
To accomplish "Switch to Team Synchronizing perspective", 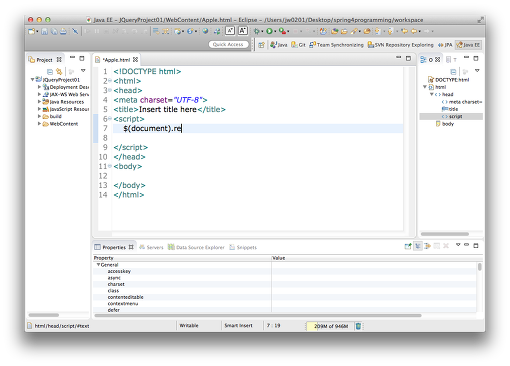I will click(x=336, y=45).
